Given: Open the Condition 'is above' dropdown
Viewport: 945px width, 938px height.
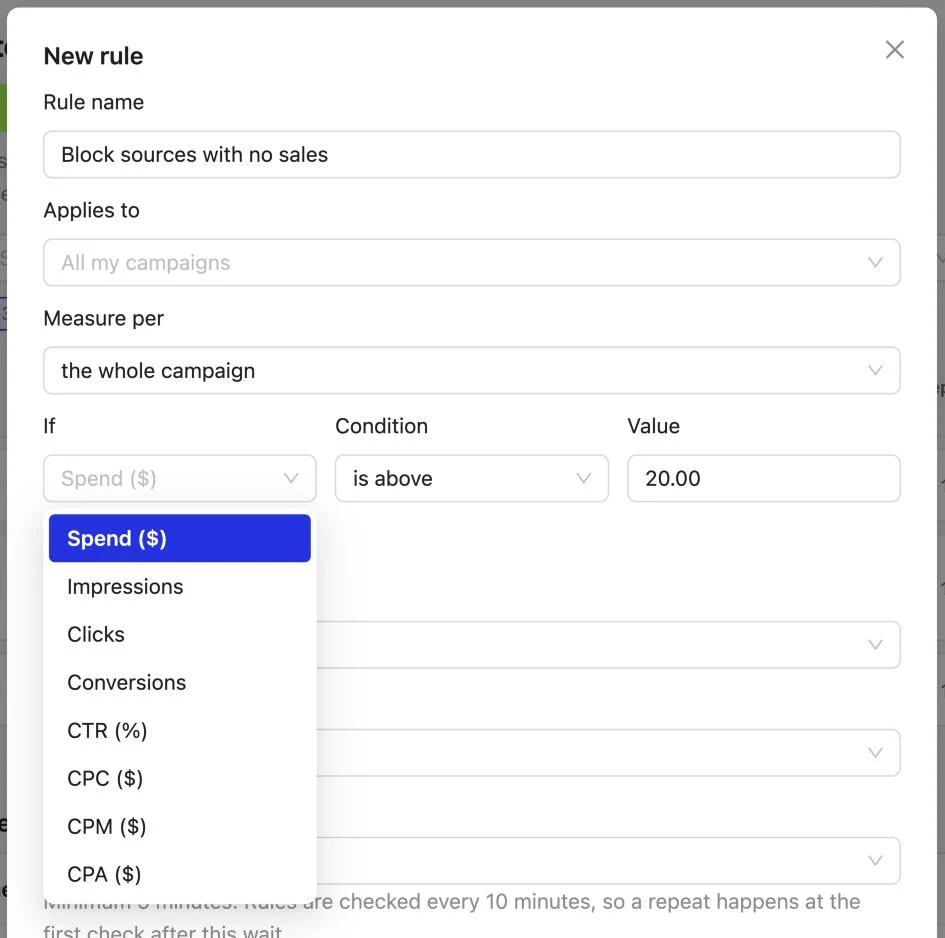Looking at the screenshot, I should coord(471,478).
